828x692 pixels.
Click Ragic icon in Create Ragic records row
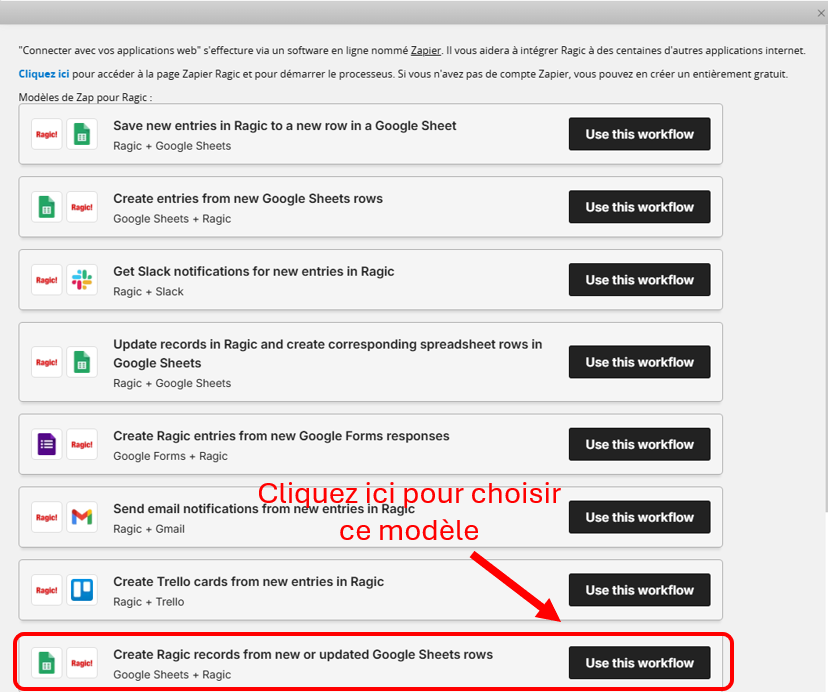point(82,663)
